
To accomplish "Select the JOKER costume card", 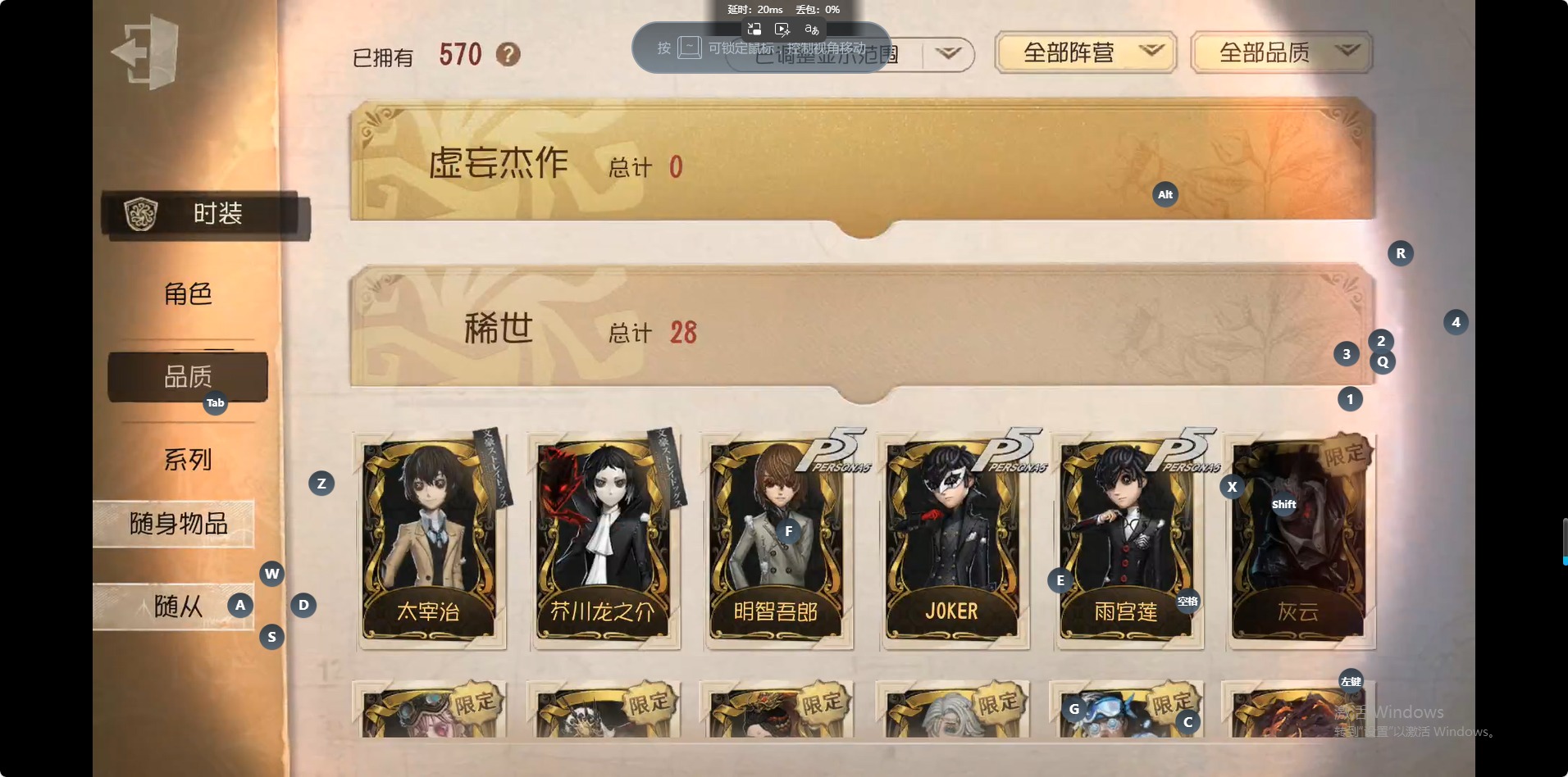I will pyautogui.click(x=953, y=541).
